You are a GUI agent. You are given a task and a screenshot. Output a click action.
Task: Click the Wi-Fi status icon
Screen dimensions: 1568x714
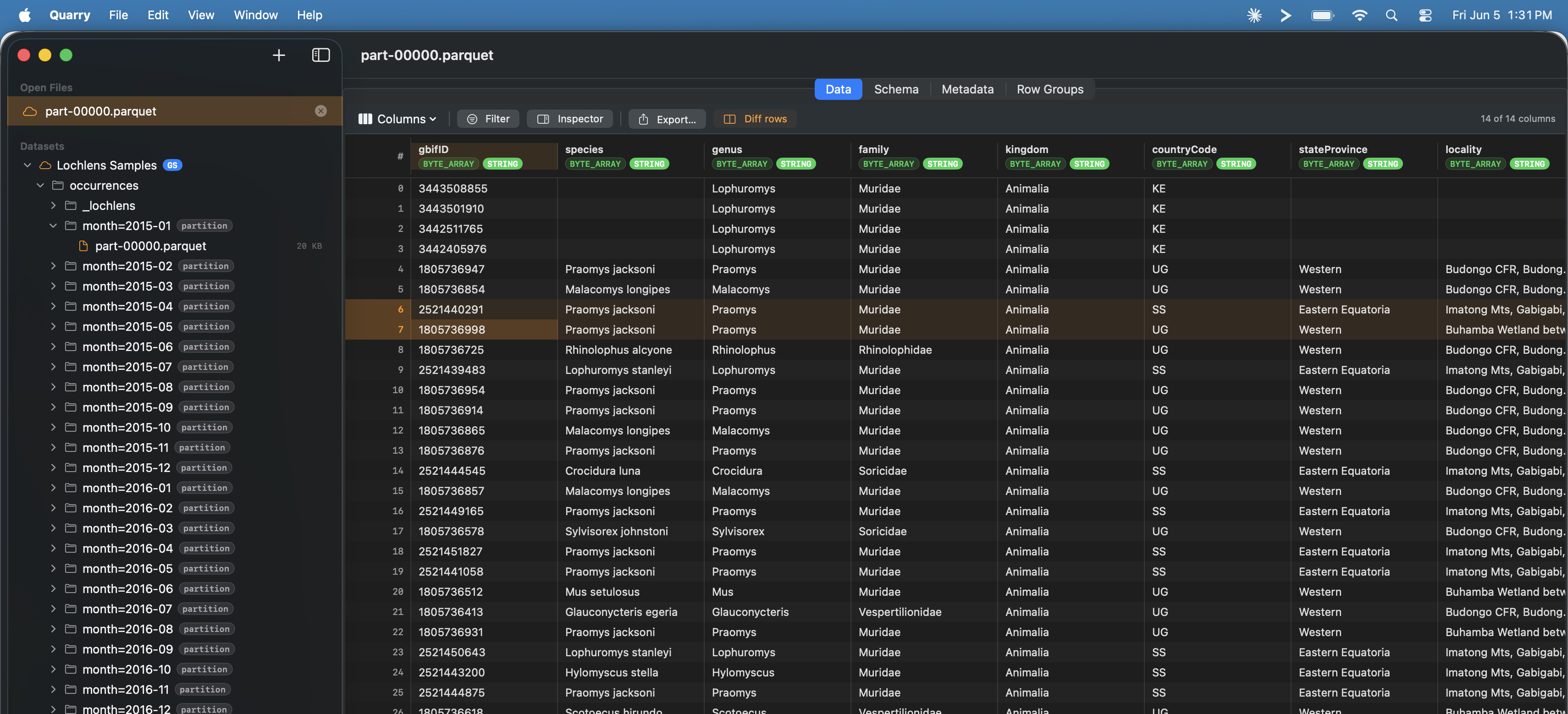(x=1359, y=15)
